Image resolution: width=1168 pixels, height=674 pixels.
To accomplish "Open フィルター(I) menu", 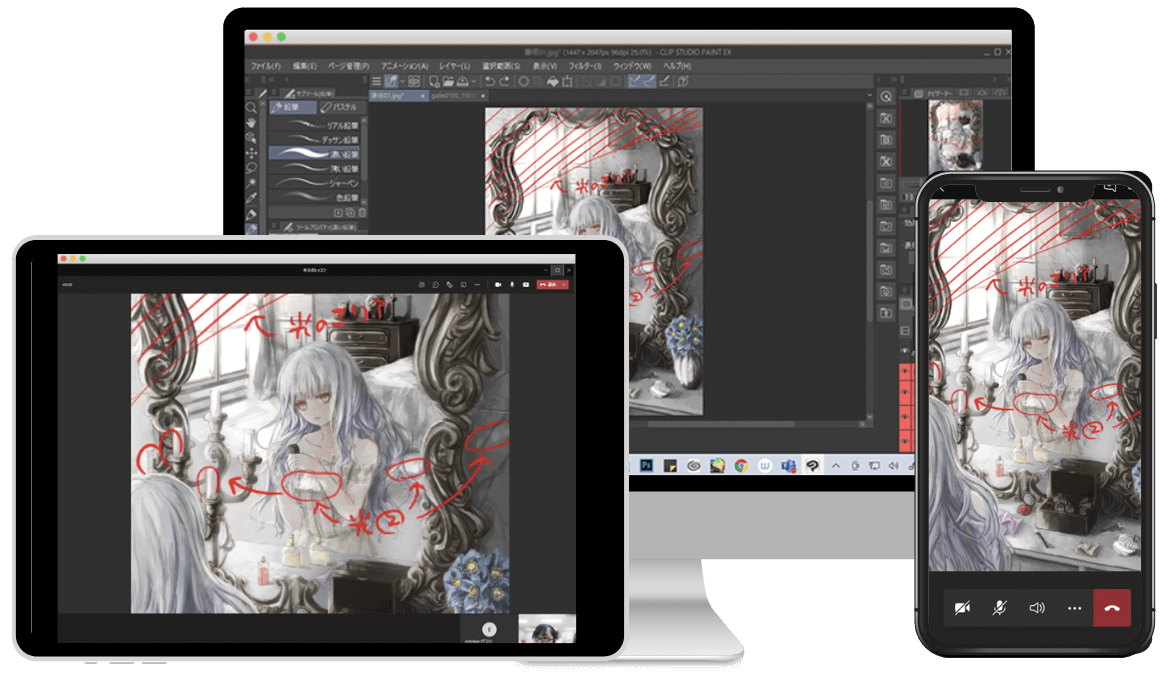I will (585, 66).
